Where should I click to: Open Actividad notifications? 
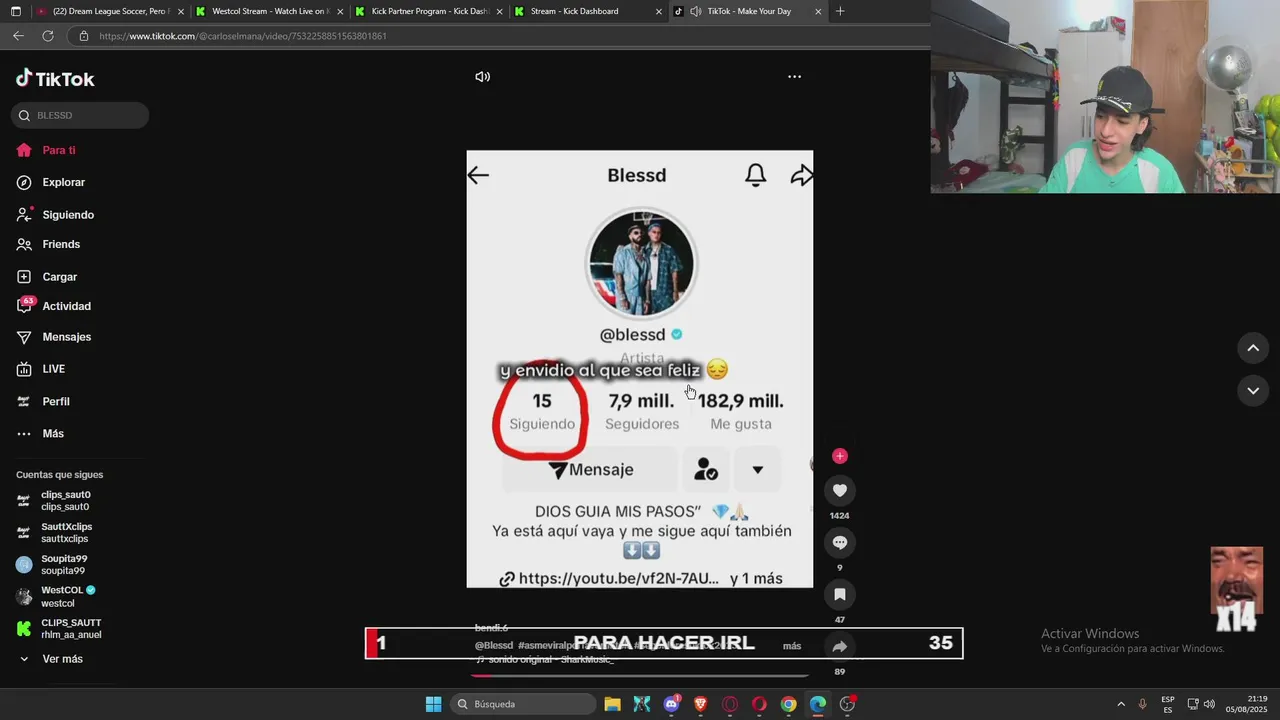point(54,306)
